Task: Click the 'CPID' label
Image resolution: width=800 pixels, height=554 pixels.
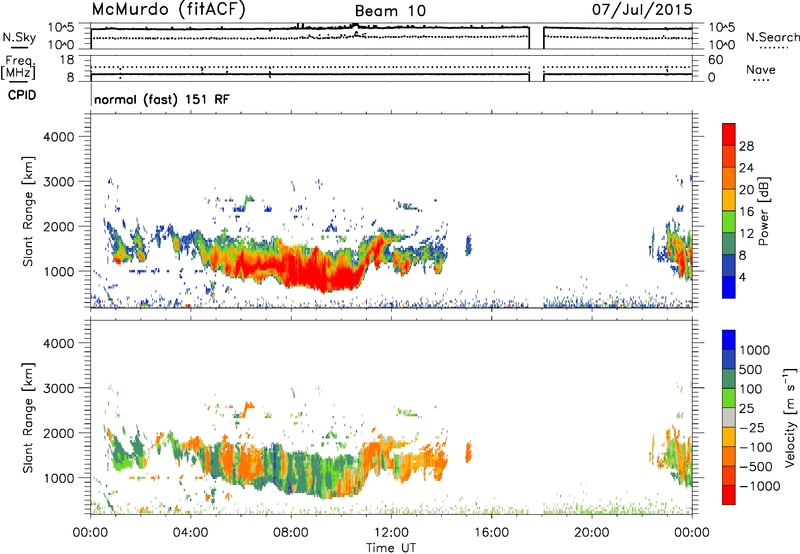Action: (x=22, y=95)
